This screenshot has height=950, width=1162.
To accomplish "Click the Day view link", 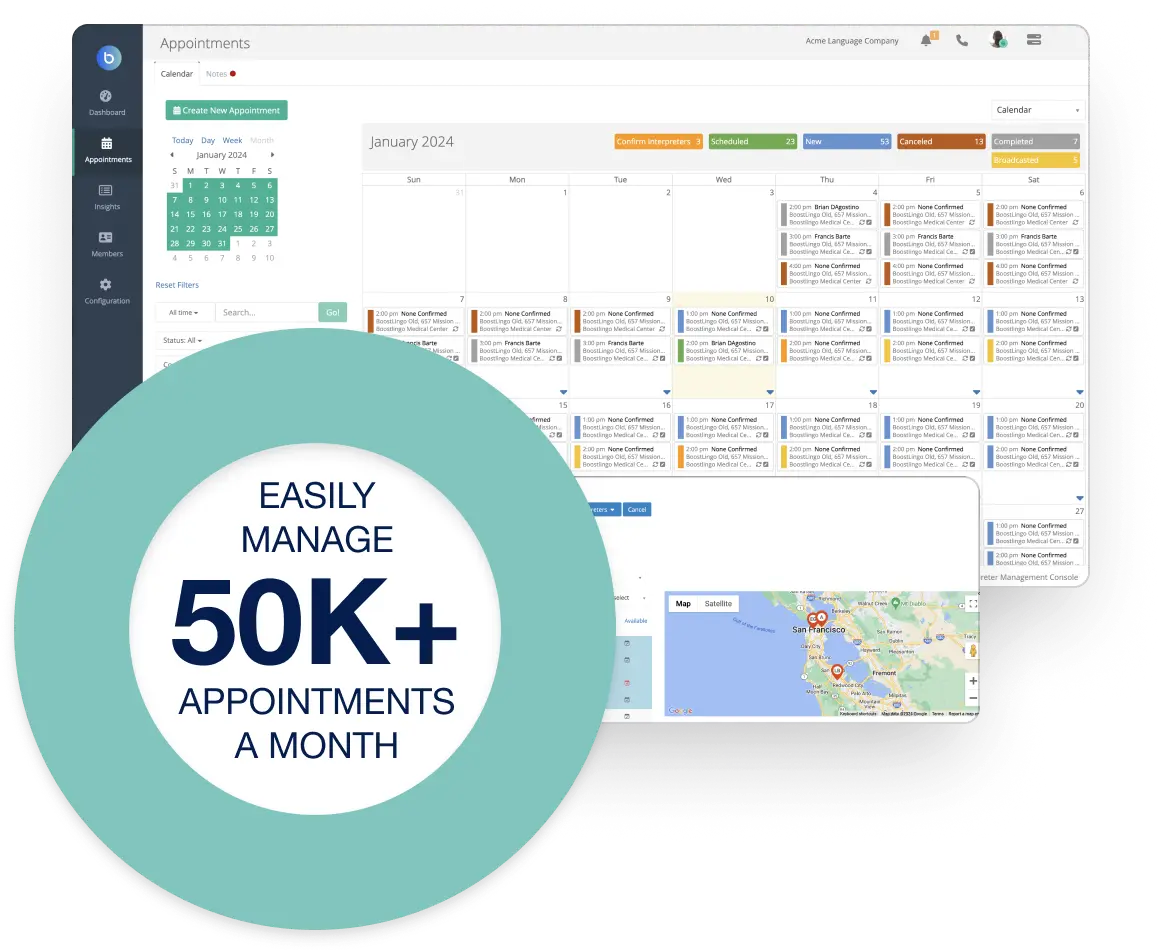I will coord(208,140).
